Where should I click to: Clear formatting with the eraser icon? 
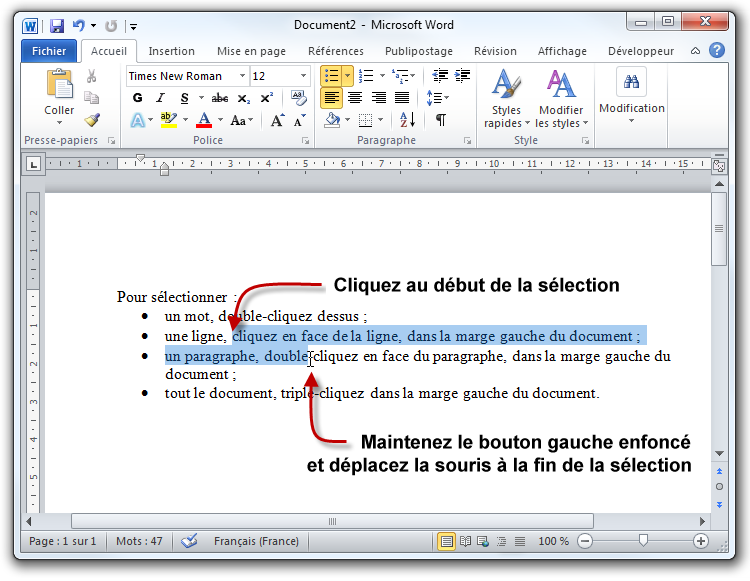(x=299, y=98)
